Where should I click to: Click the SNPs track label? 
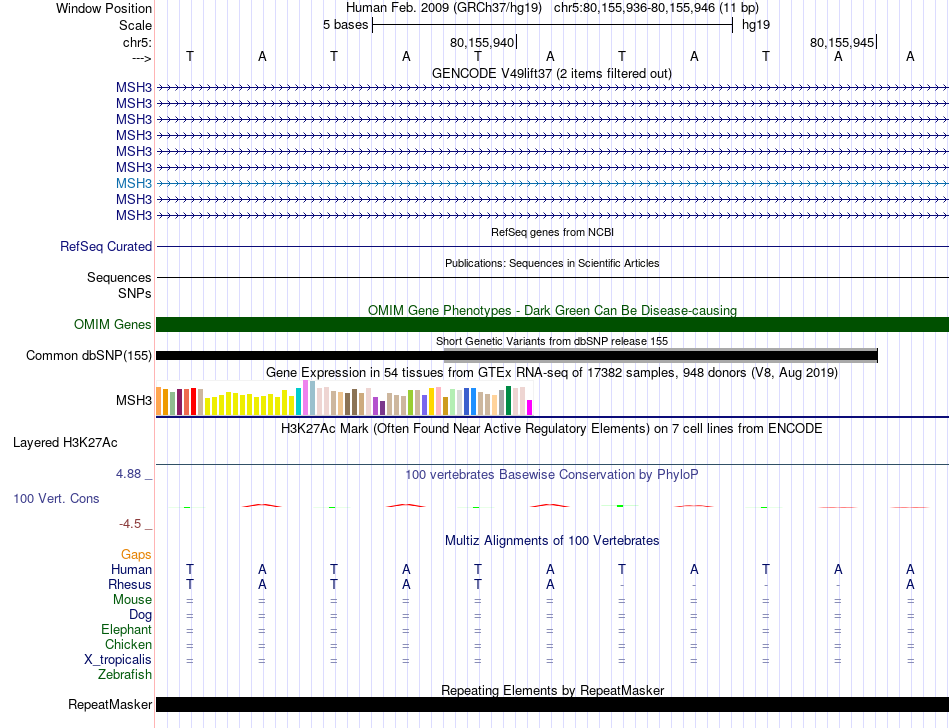tap(135, 293)
